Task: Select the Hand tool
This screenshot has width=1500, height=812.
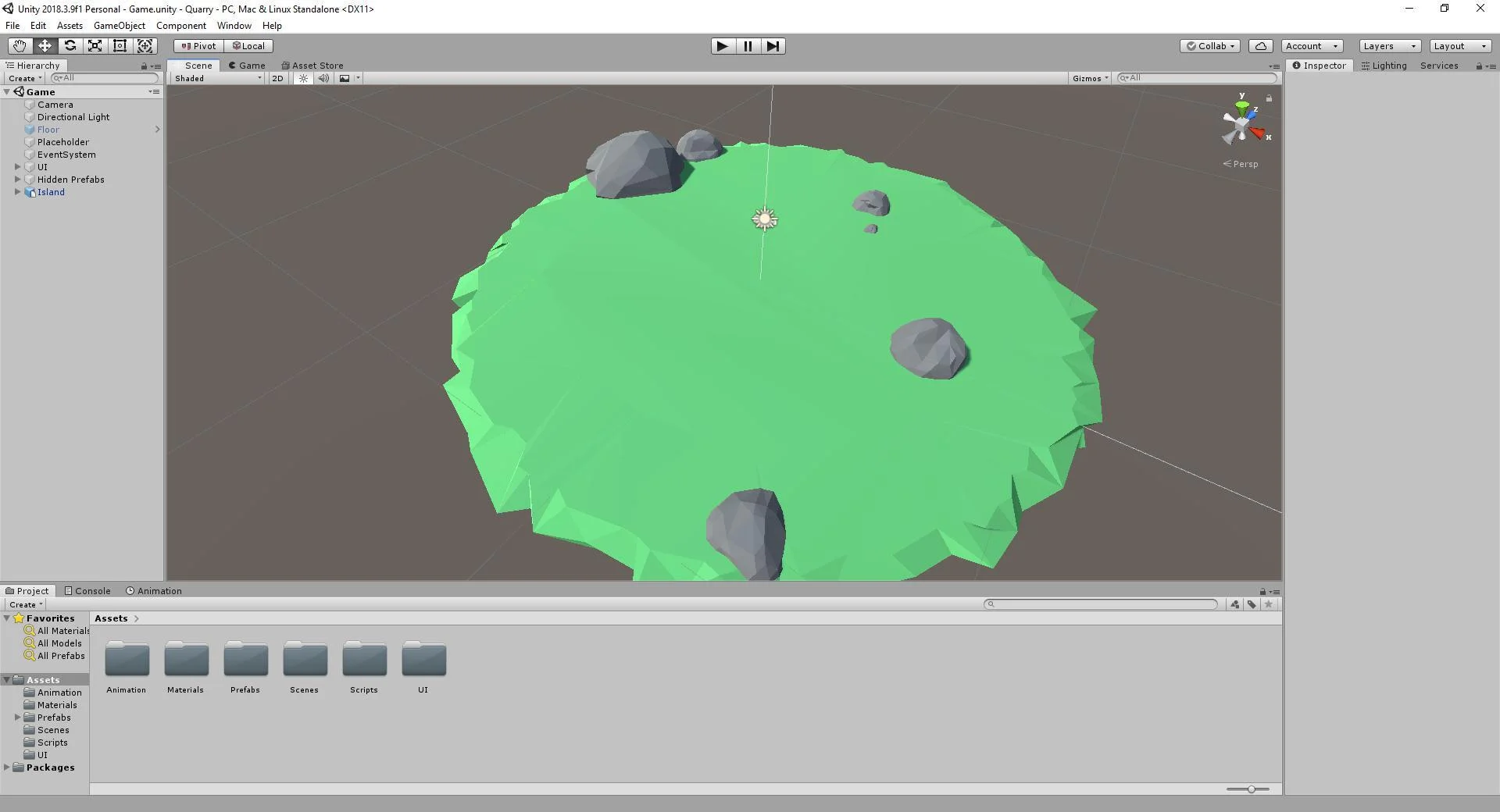Action: 20,46
